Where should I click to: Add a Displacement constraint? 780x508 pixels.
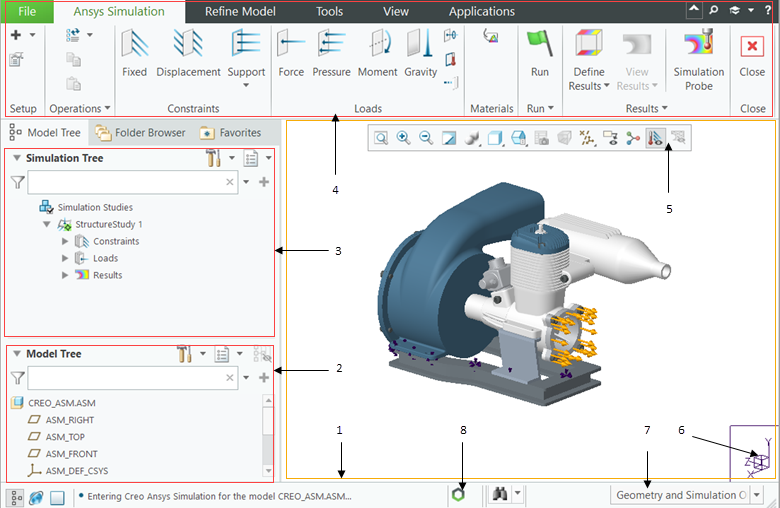pos(188,53)
